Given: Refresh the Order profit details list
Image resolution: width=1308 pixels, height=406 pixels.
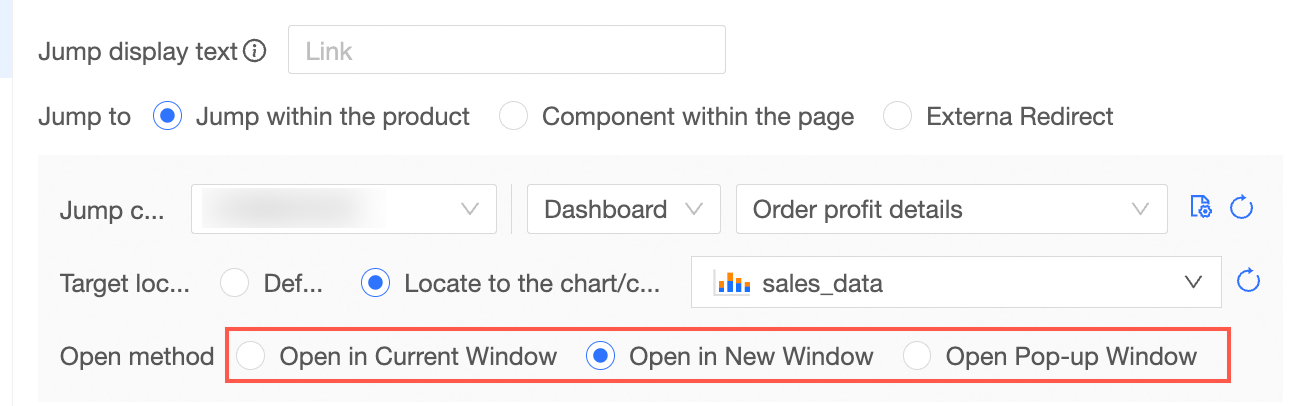Looking at the screenshot, I should (1241, 208).
